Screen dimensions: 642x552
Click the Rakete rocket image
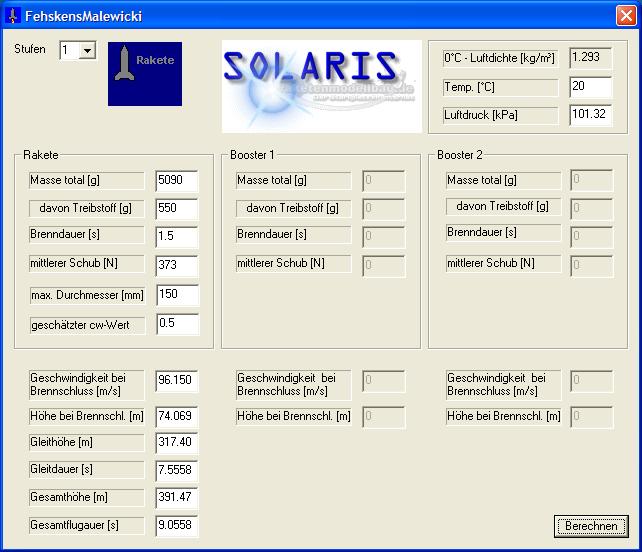click(x=145, y=74)
